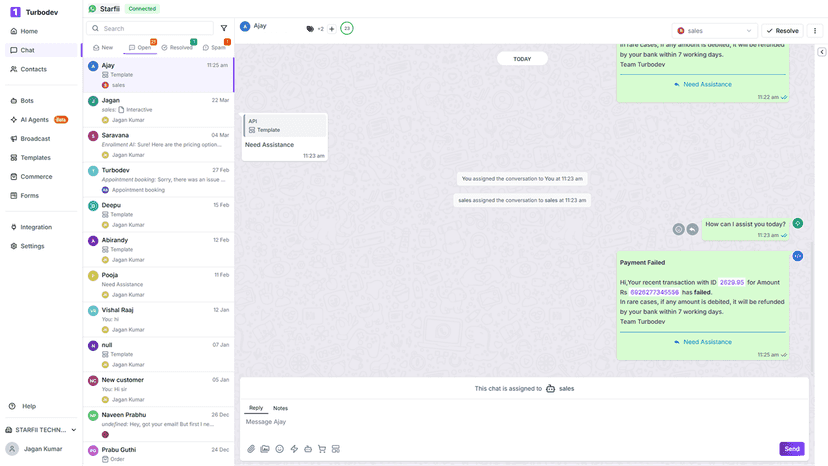The height and width of the screenshot is (466, 828).
Task: Click the lower Need Assistance reply button
Action: 703,342
